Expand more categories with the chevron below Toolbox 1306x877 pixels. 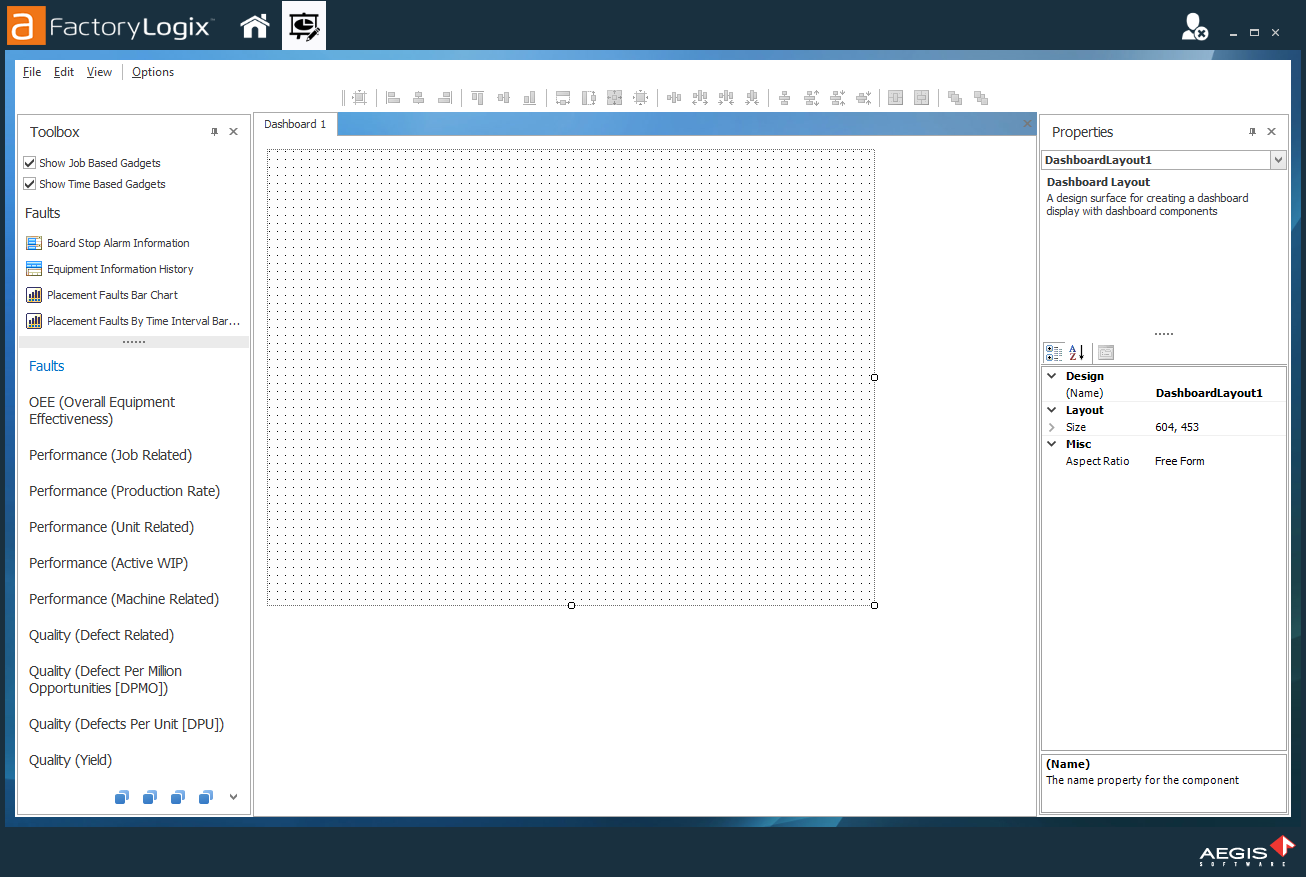(233, 797)
